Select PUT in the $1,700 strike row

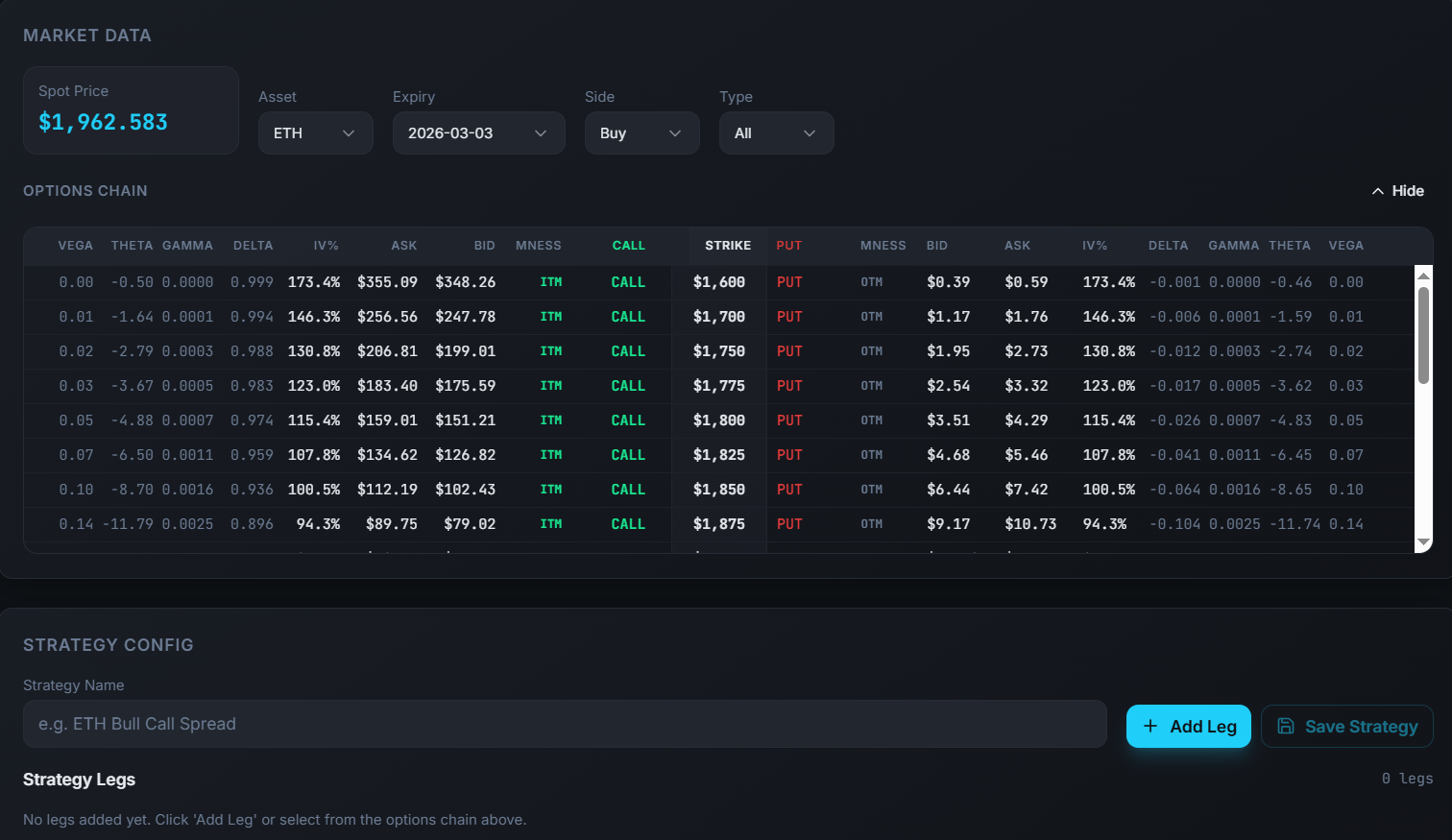[x=789, y=317]
